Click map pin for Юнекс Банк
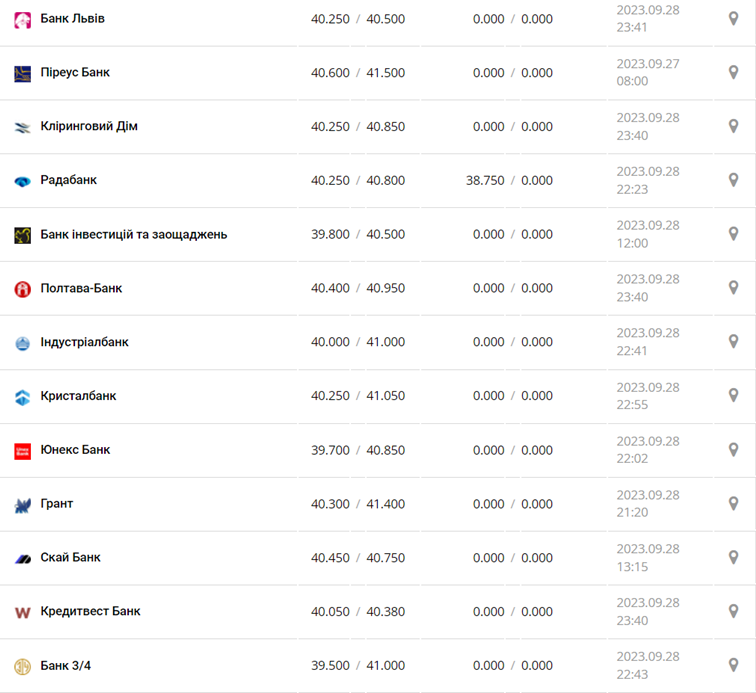The height and width of the screenshot is (693, 756). [733, 450]
